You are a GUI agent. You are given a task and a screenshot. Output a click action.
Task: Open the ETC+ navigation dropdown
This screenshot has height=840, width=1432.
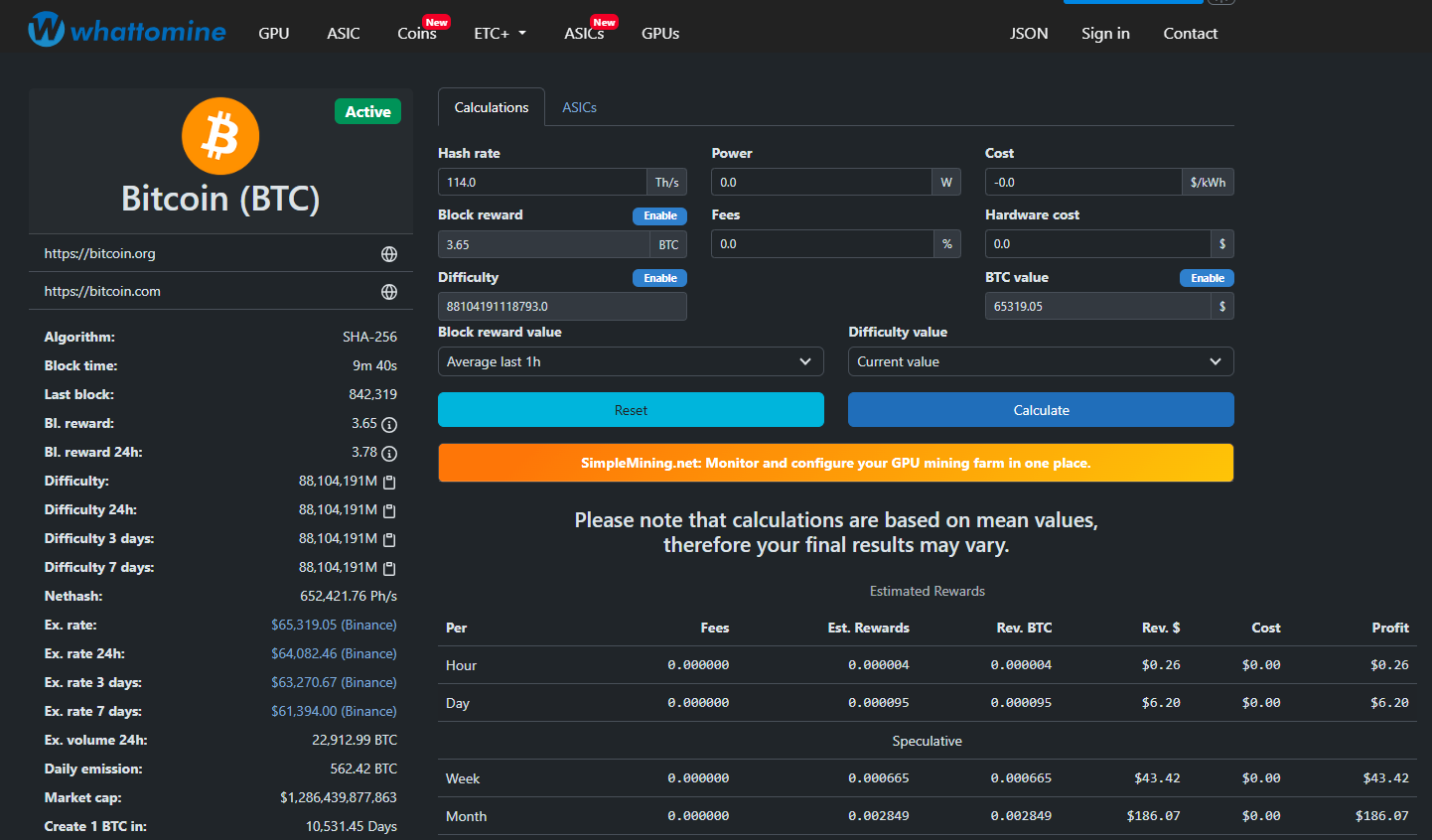pyautogui.click(x=500, y=34)
